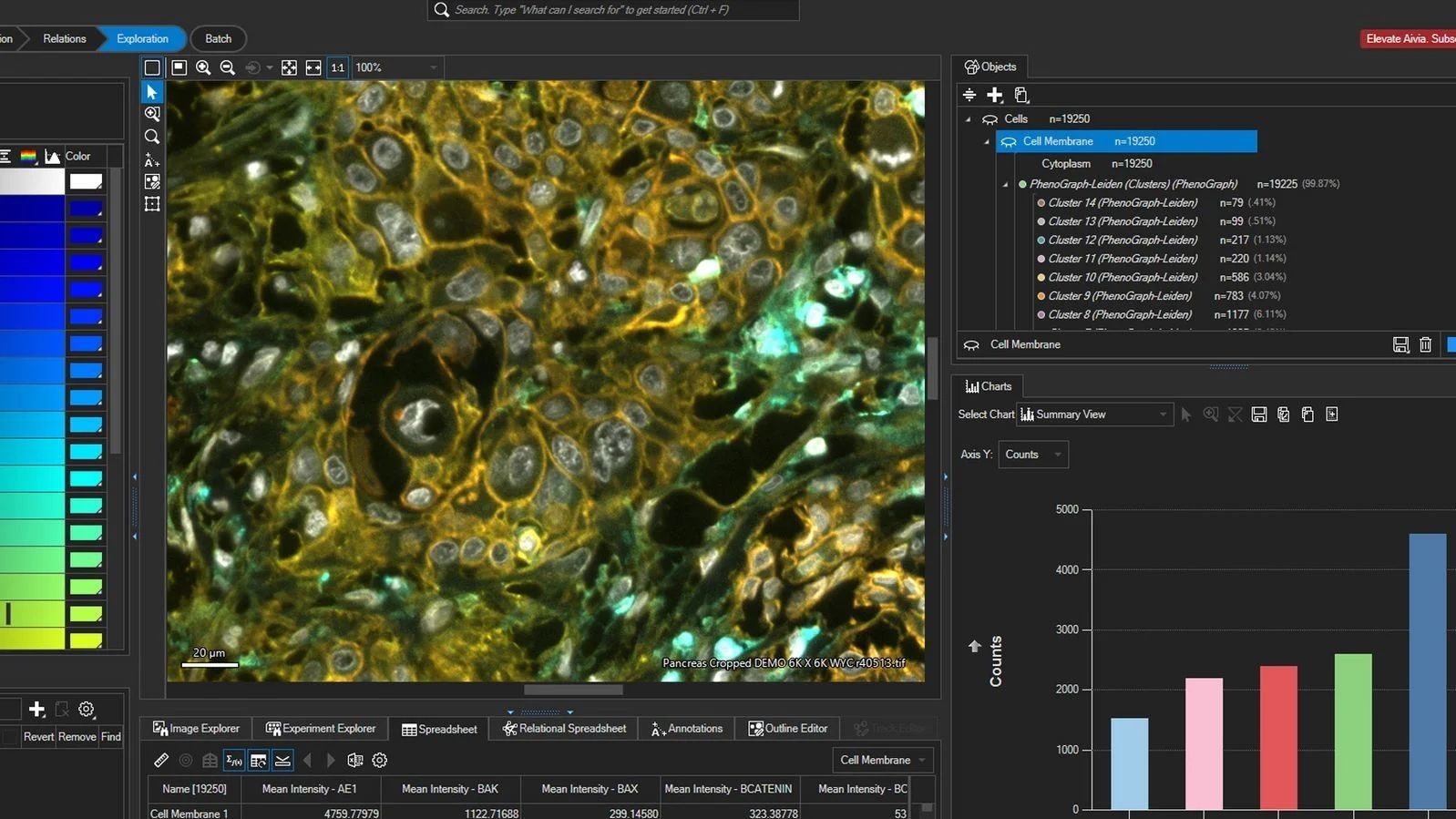Open the Axis Y Counts dropdown
This screenshot has width=1456, height=819.
pos(1032,455)
